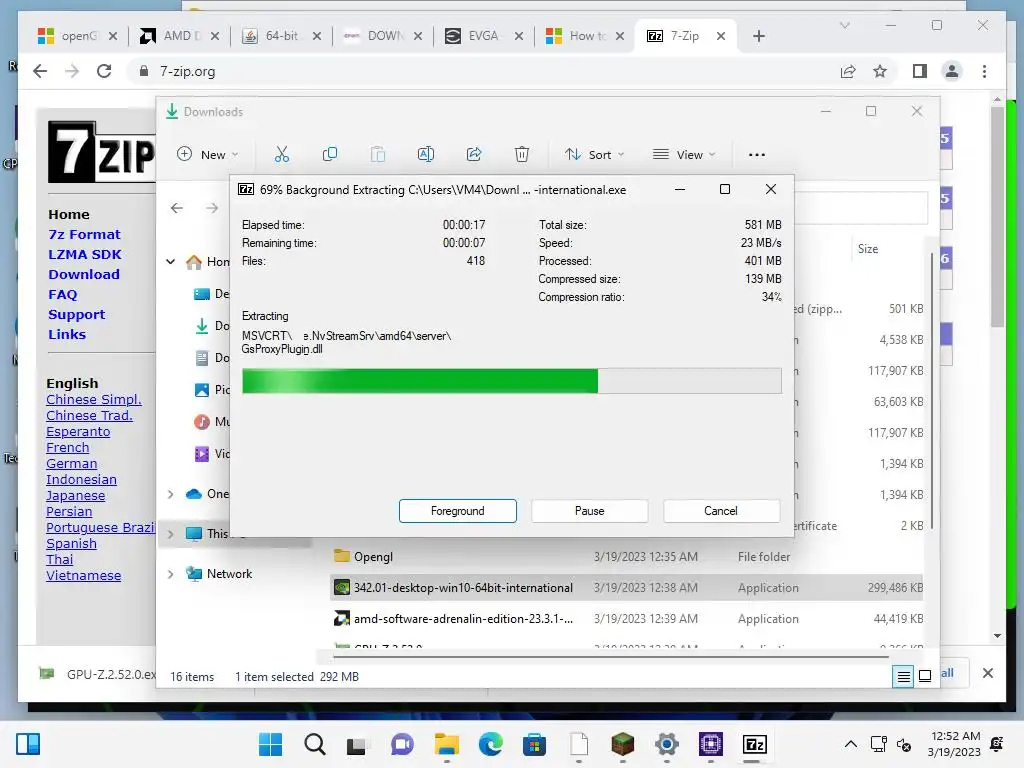Open the 7z Format link

click(84, 234)
